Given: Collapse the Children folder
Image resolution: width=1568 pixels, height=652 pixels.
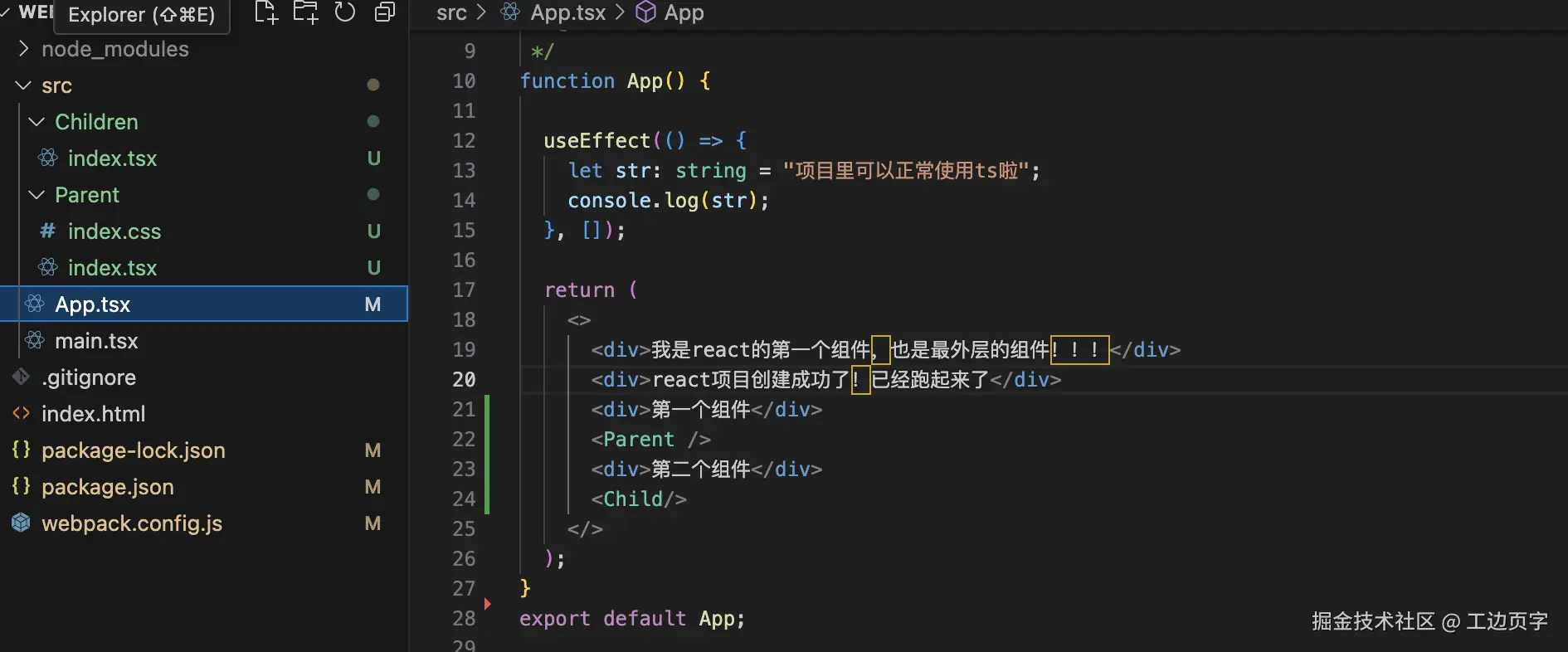Looking at the screenshot, I should [37, 122].
